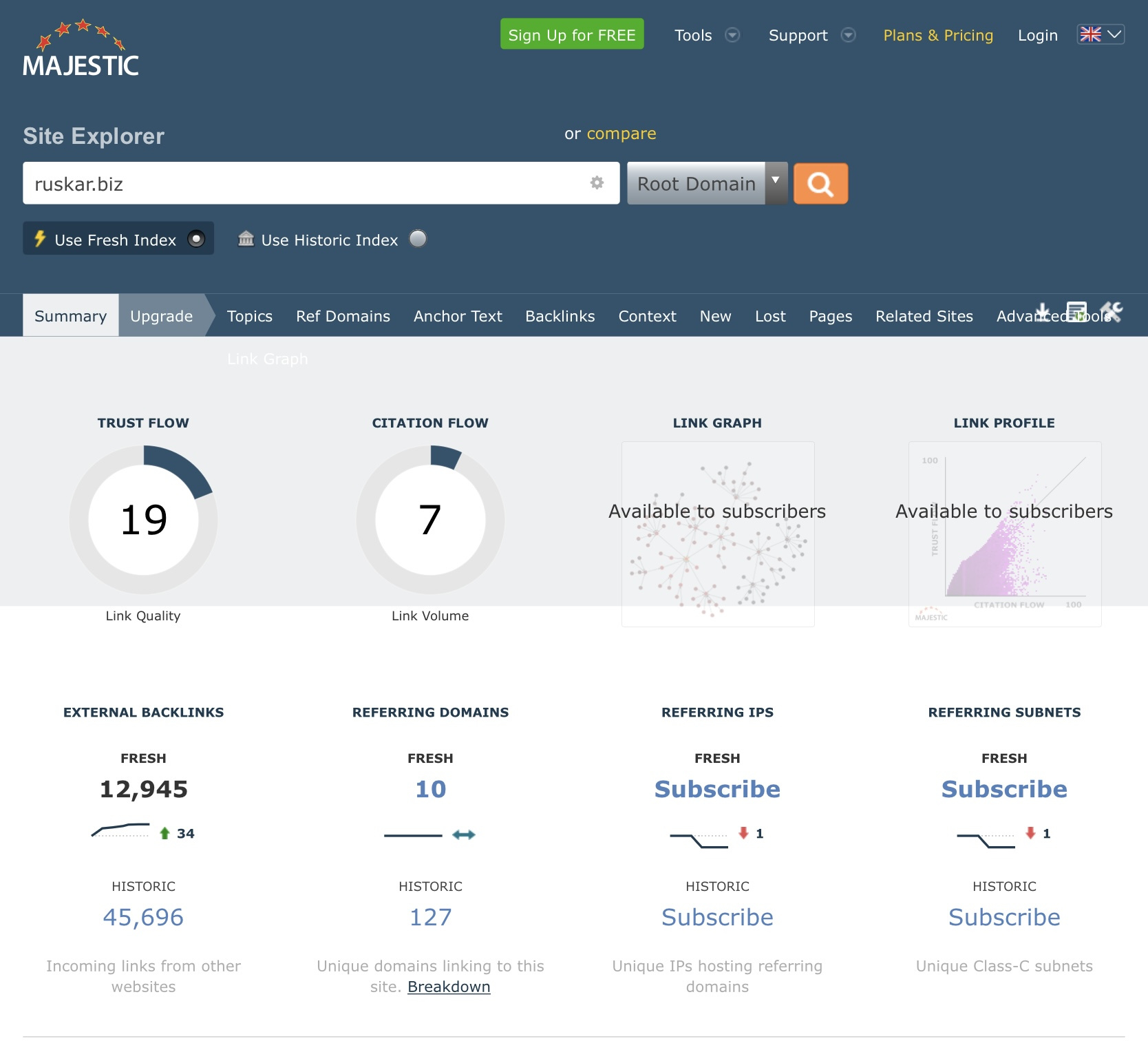This screenshot has height=1052, width=1148.
Task: Click Fresh Referring Subnets Subscribe link
Action: [1004, 789]
